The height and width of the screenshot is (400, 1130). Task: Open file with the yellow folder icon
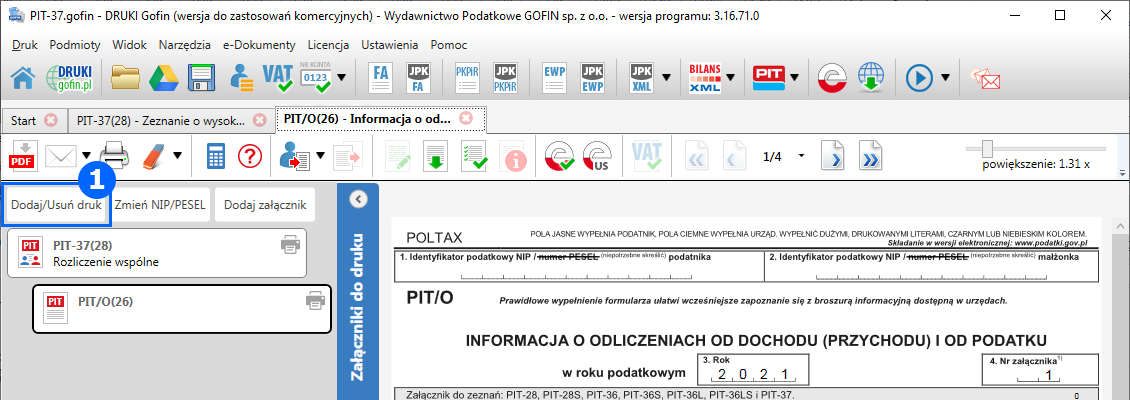[x=125, y=77]
